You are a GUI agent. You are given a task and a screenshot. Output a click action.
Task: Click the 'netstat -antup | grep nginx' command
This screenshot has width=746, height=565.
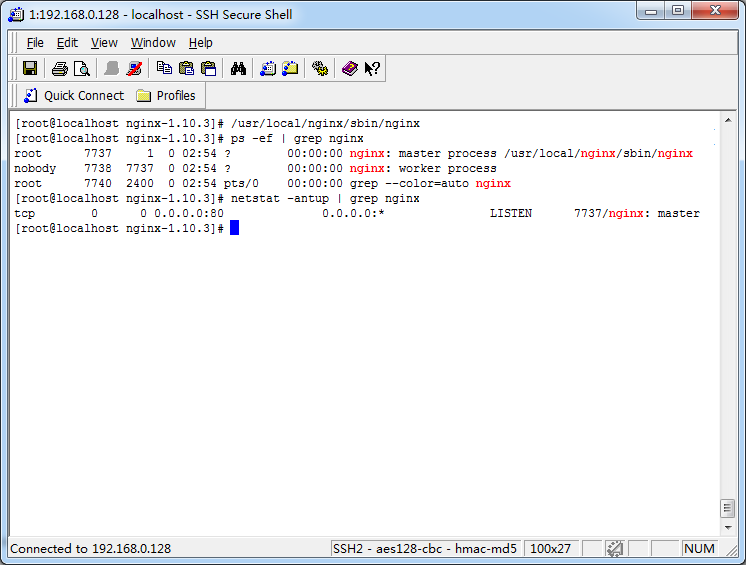coord(325,198)
